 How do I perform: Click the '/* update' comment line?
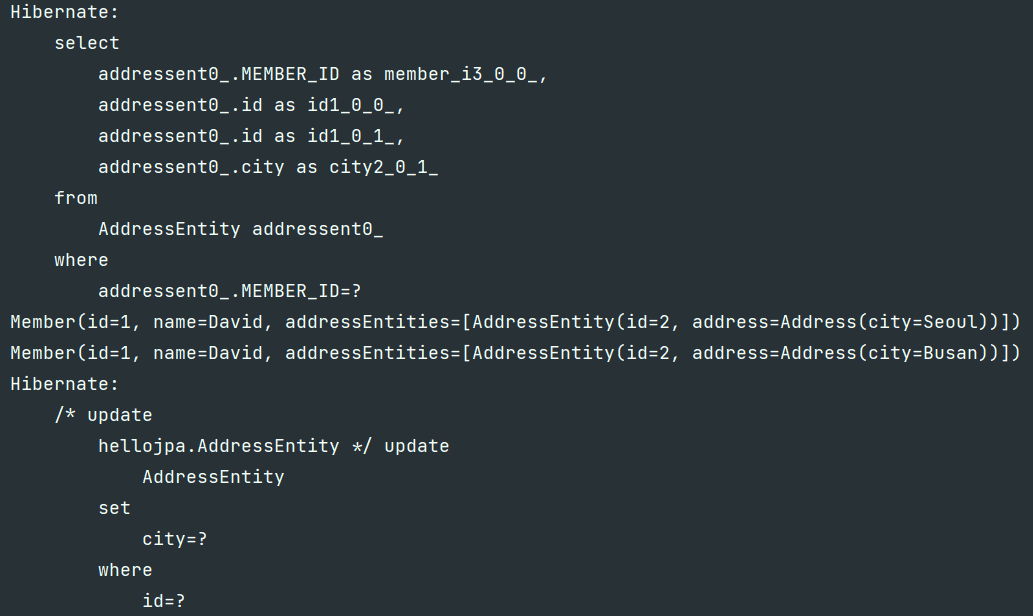pos(103,414)
